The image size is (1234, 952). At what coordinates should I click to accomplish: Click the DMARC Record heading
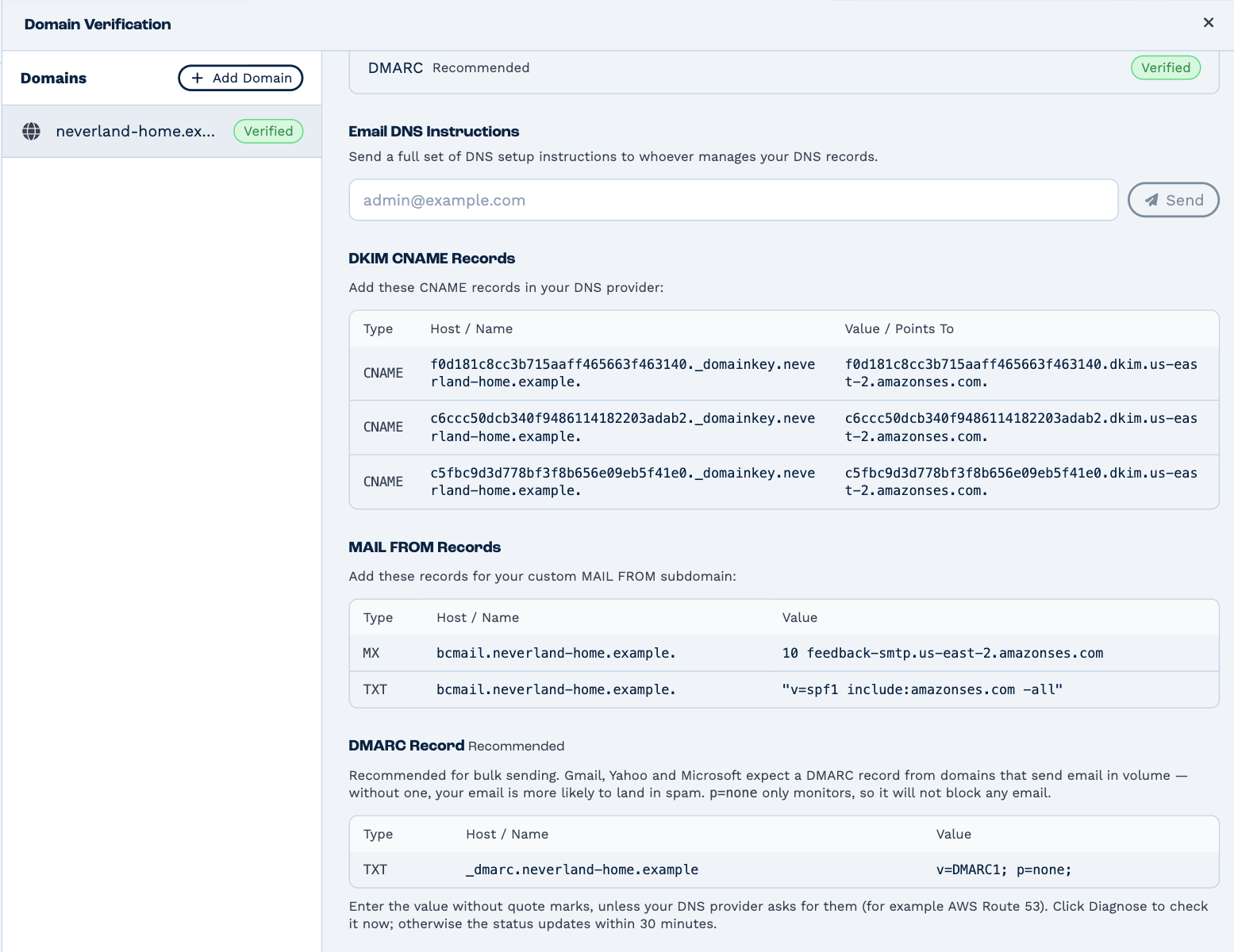[x=406, y=746]
